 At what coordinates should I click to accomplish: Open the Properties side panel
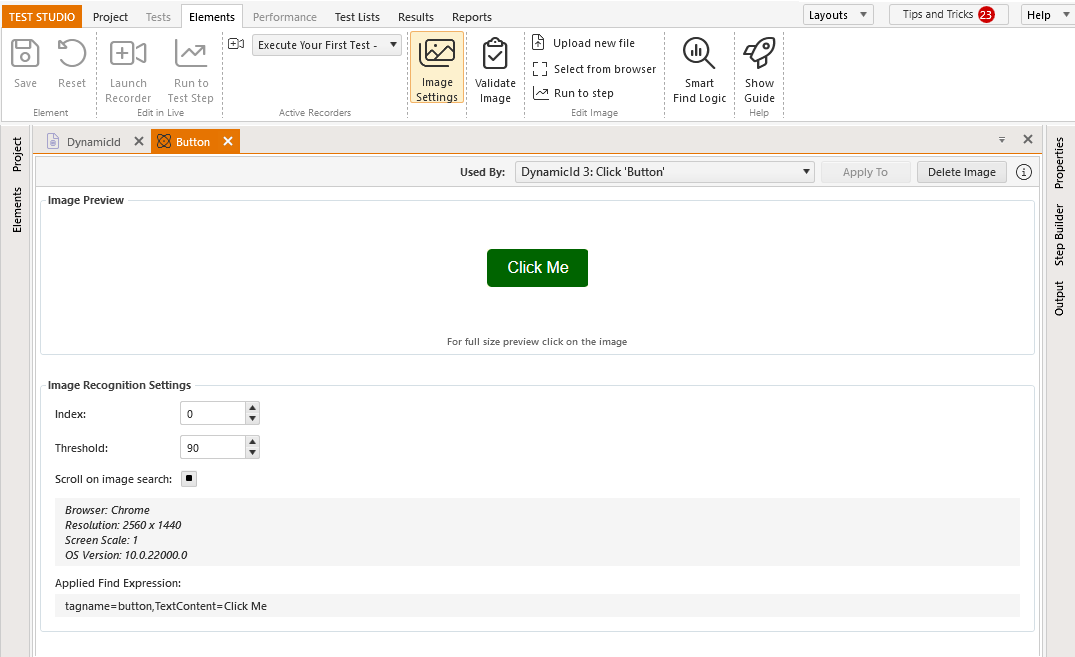click(1059, 163)
